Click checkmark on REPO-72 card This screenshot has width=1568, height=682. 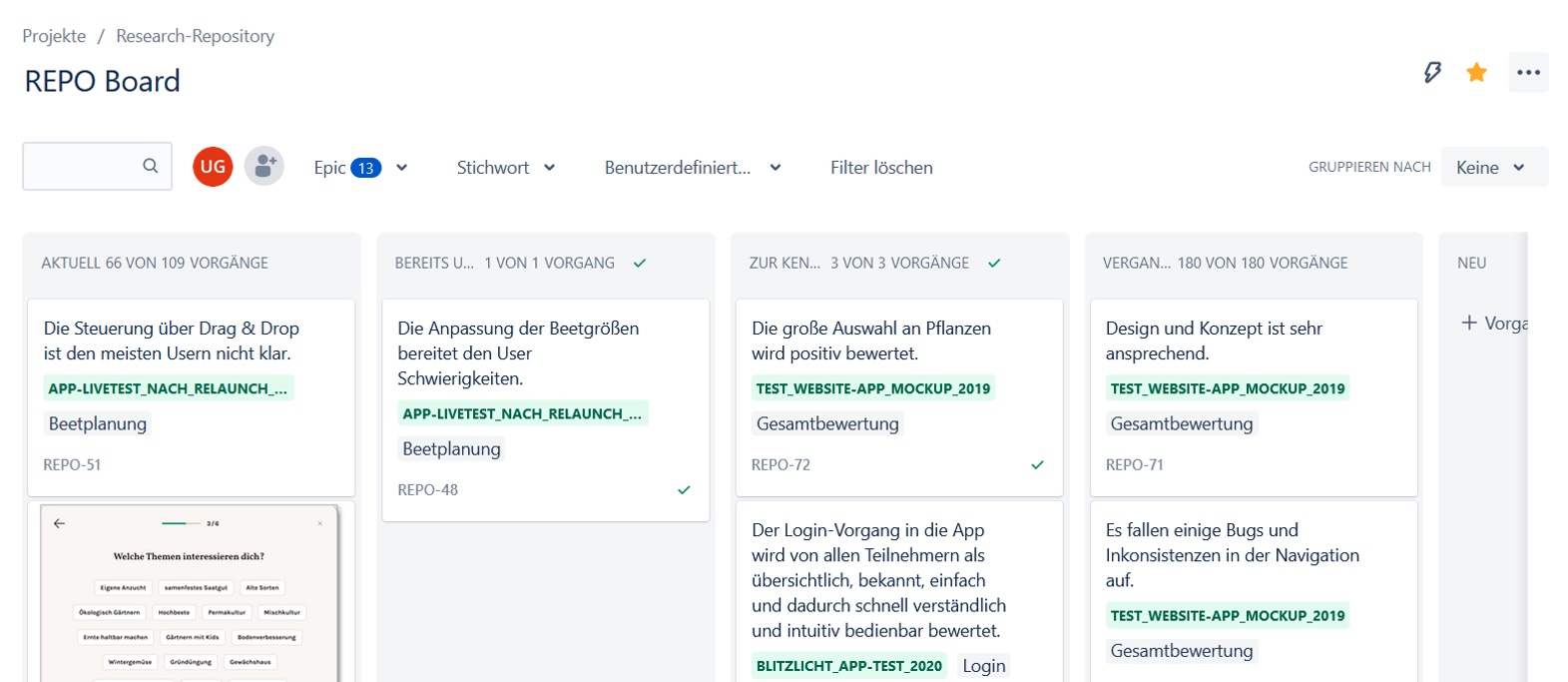pyautogui.click(x=1037, y=464)
